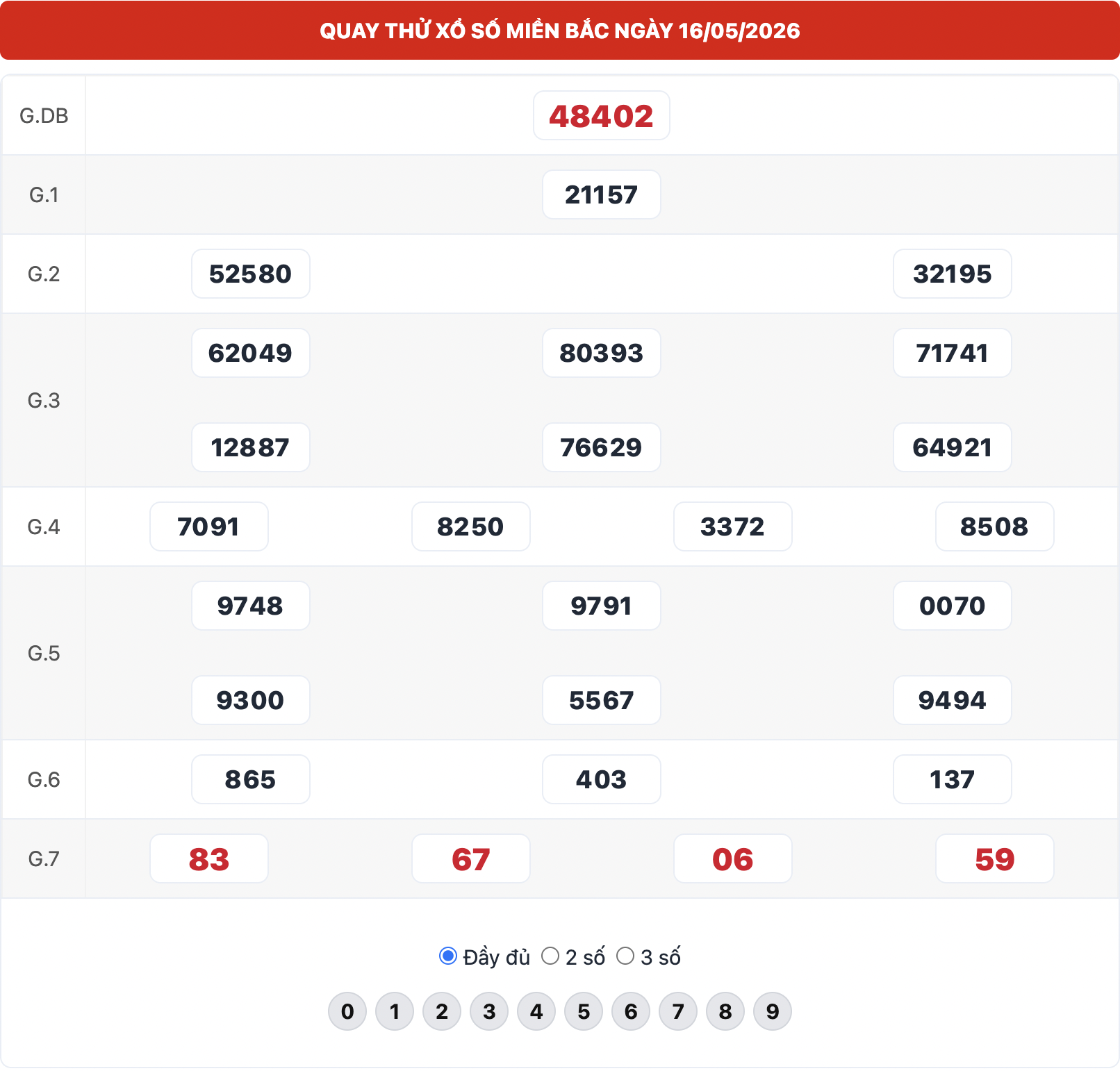
Task: Filter results by digit 2
Action: point(442,1011)
